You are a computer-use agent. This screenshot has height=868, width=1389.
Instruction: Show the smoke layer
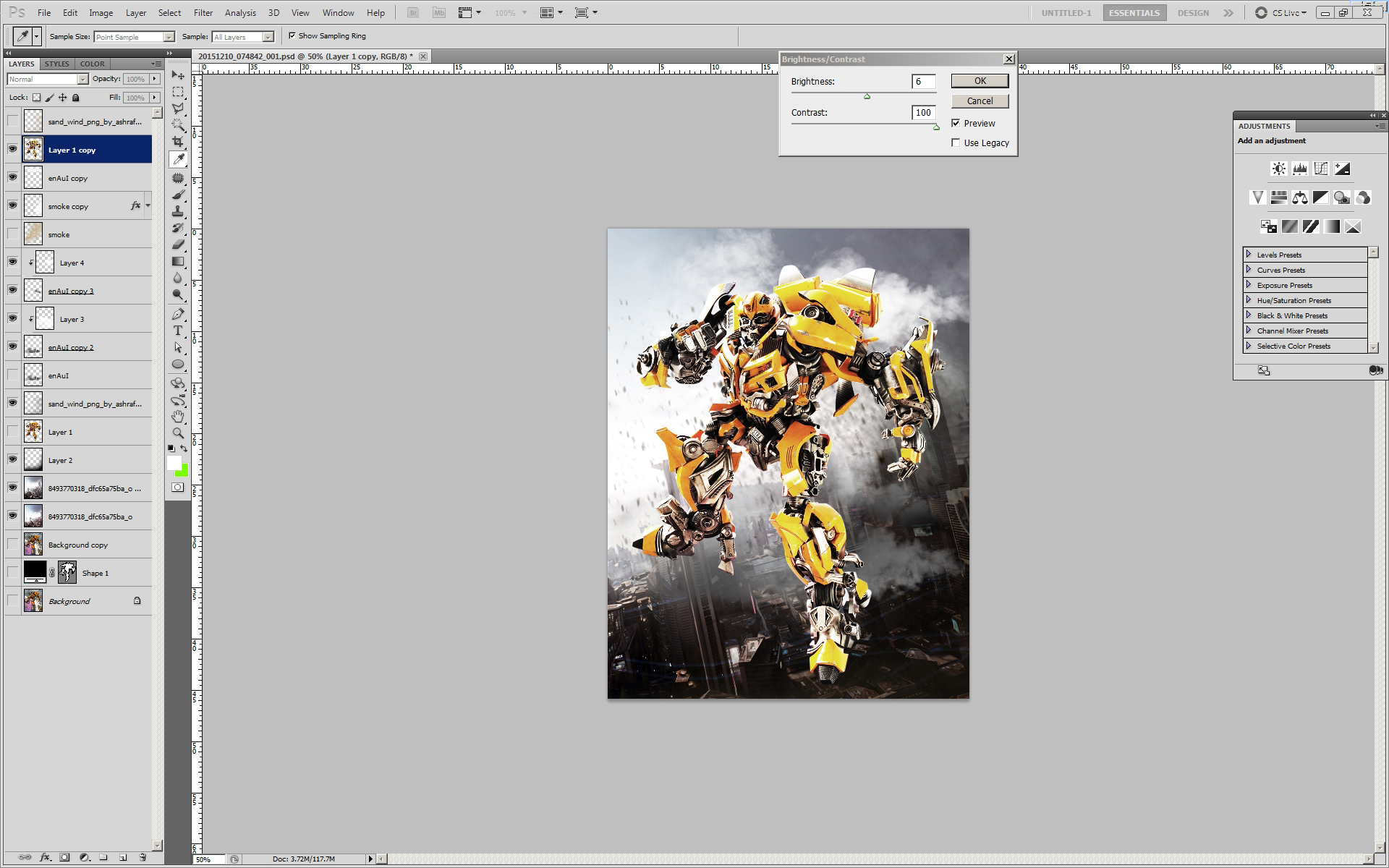click(x=12, y=234)
